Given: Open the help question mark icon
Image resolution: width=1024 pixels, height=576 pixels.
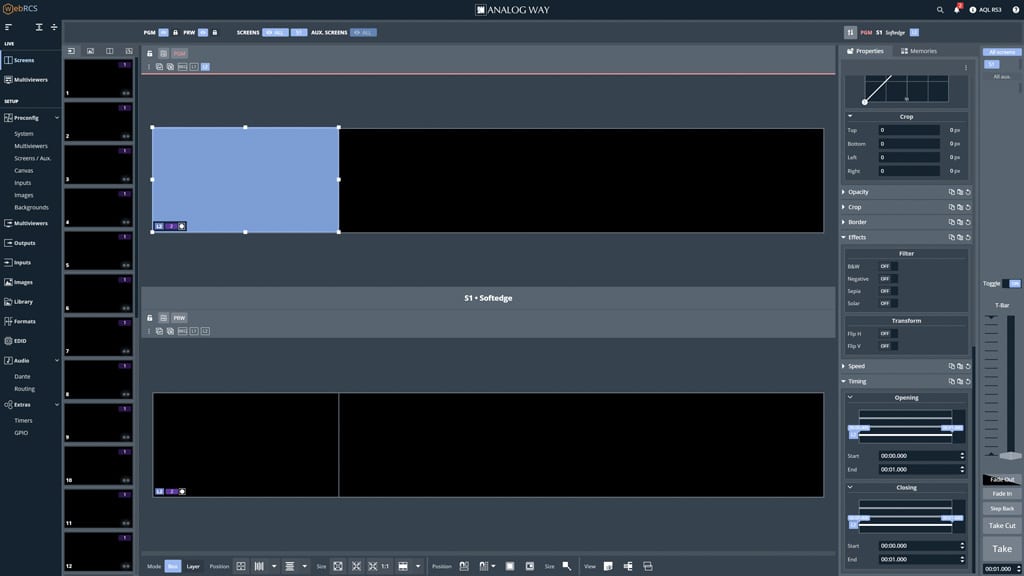Looking at the screenshot, I should click(x=972, y=10).
